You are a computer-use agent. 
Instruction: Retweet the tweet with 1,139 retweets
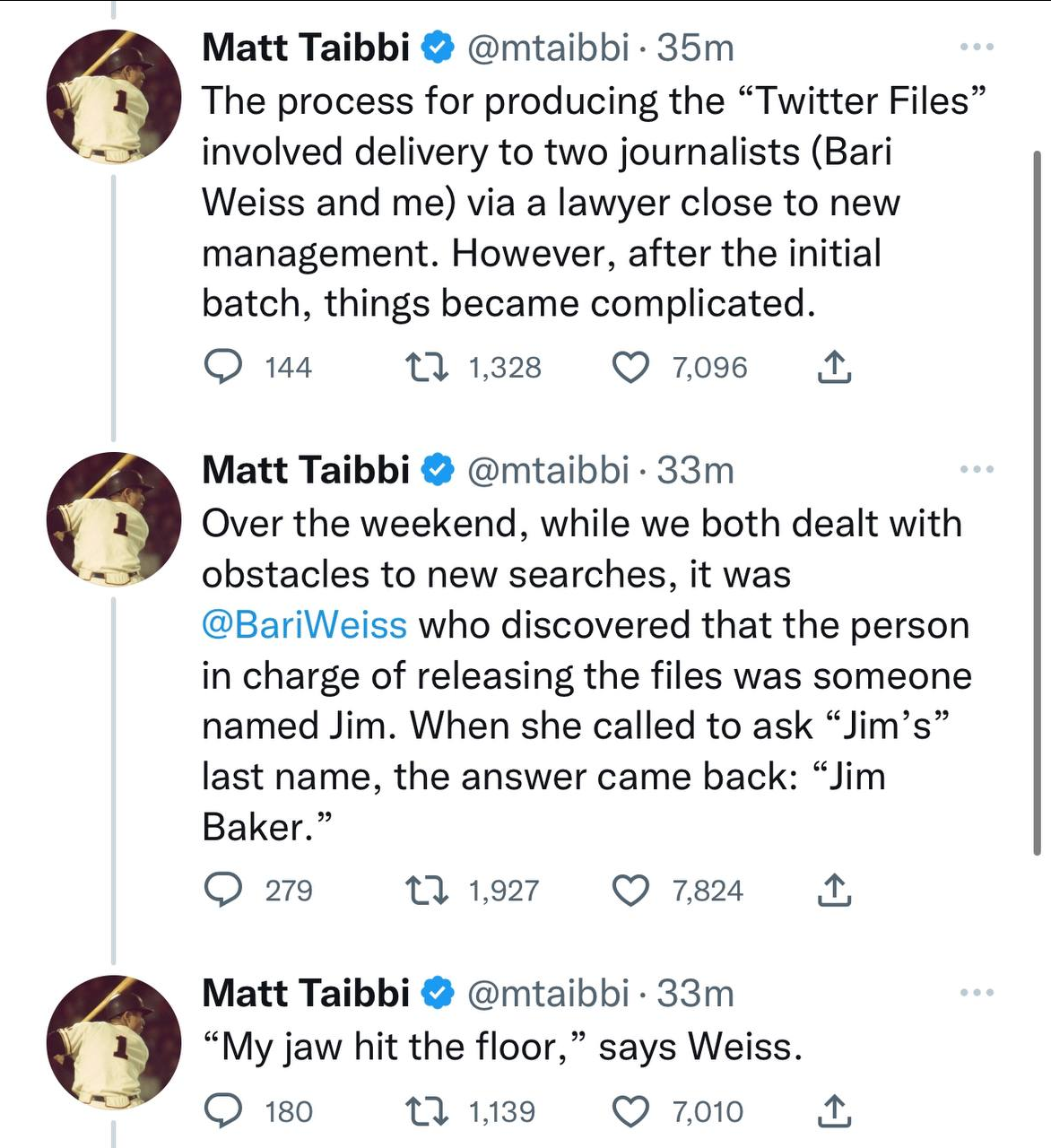click(x=428, y=1111)
